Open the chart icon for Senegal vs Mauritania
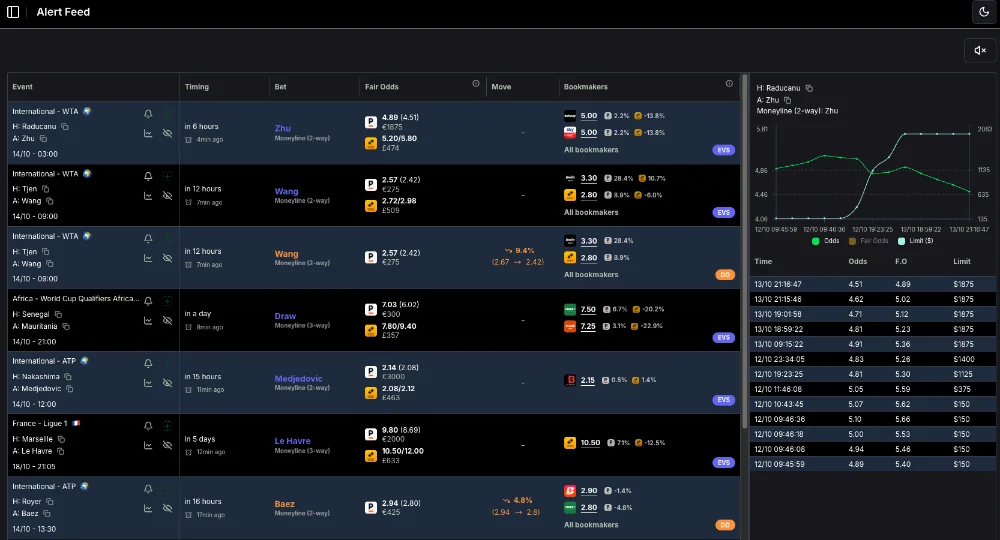Viewport: 1000px width, 540px height. [148, 320]
